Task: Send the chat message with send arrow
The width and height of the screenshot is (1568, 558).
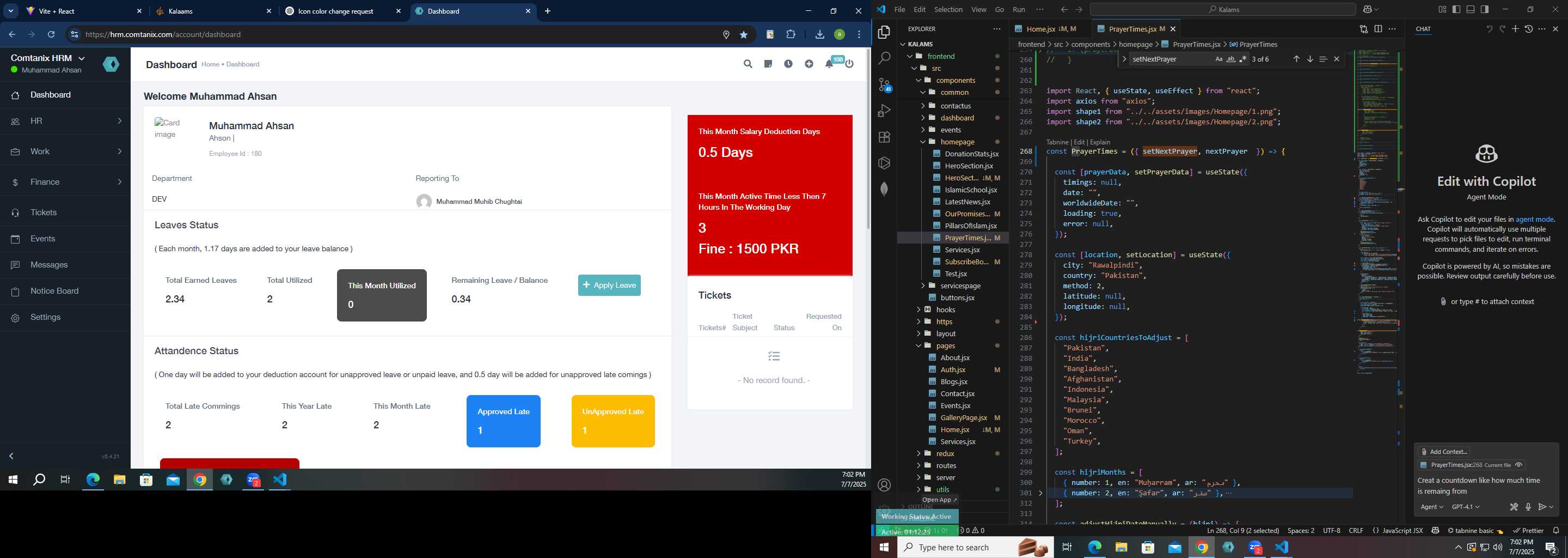Action: 1542,507
